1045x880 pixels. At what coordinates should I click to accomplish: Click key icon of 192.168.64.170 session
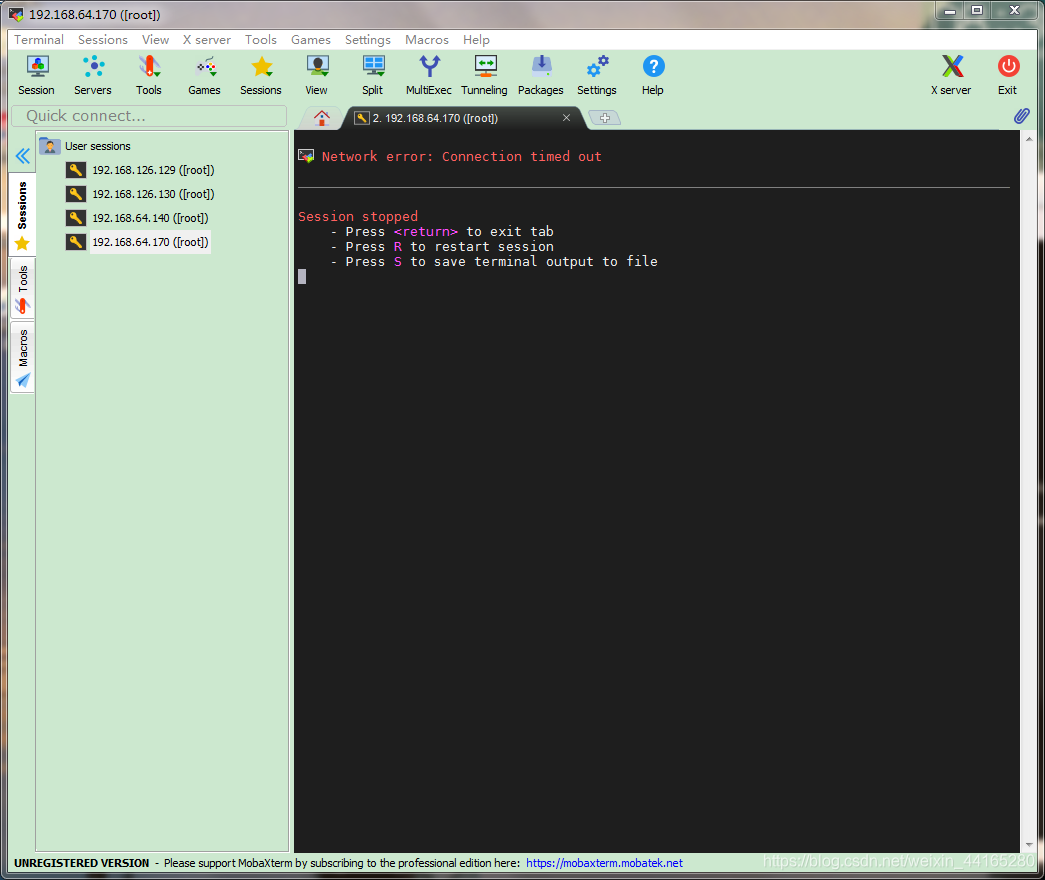click(76, 242)
